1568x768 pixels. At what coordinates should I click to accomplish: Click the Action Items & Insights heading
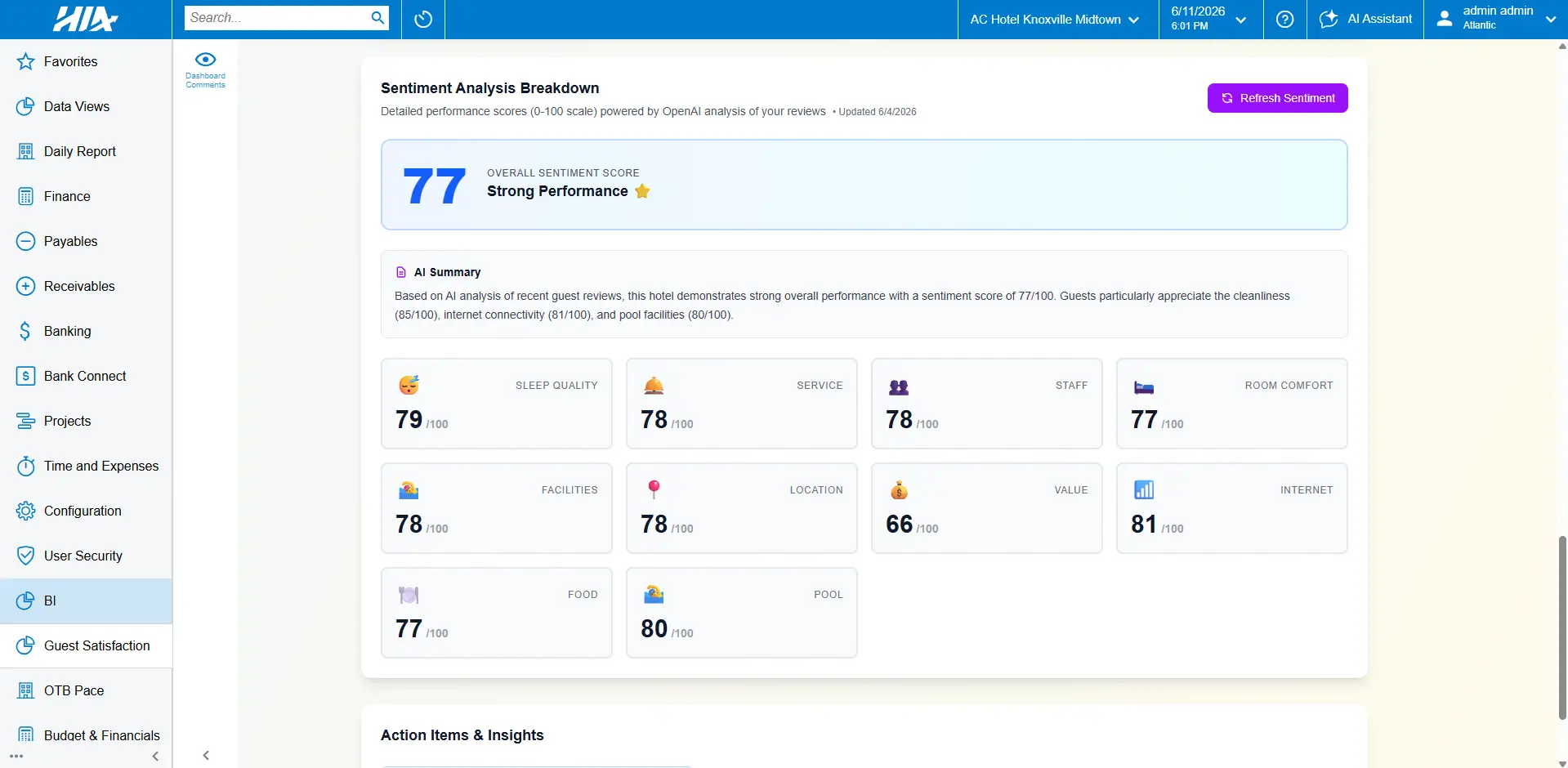click(462, 735)
